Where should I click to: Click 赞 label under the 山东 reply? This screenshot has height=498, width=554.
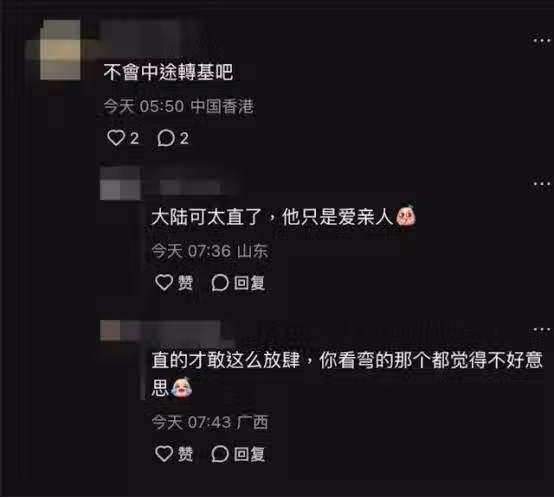click(185, 283)
